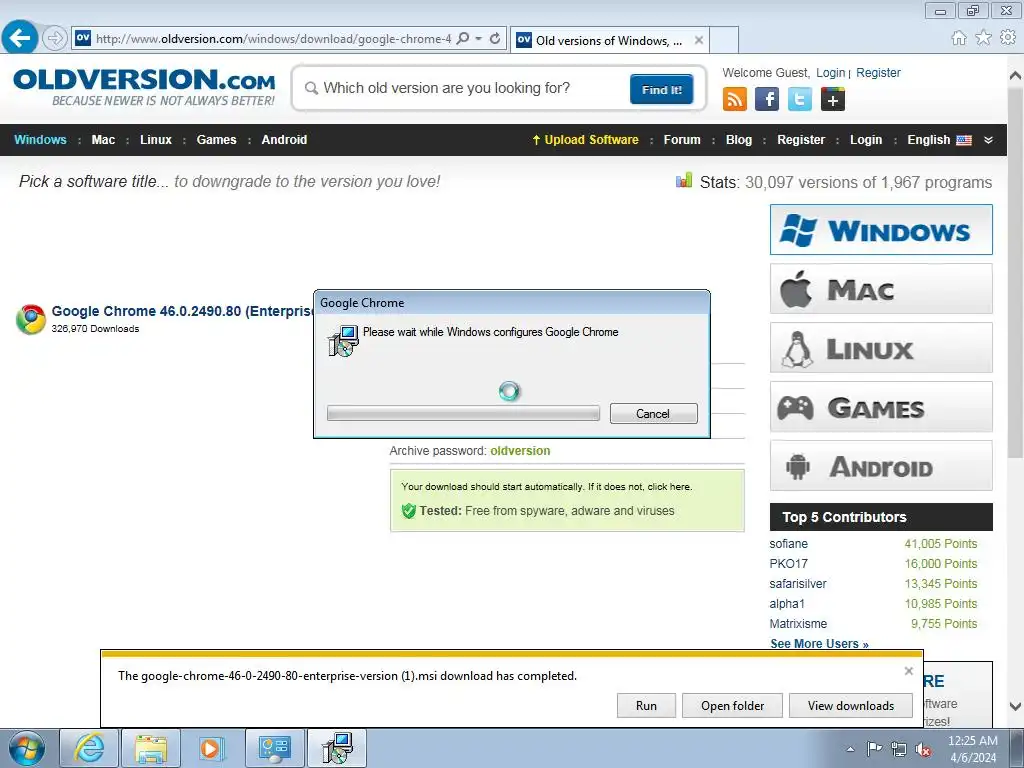Open Windows Media Player from the taskbar
1024x768 pixels.
[212, 748]
